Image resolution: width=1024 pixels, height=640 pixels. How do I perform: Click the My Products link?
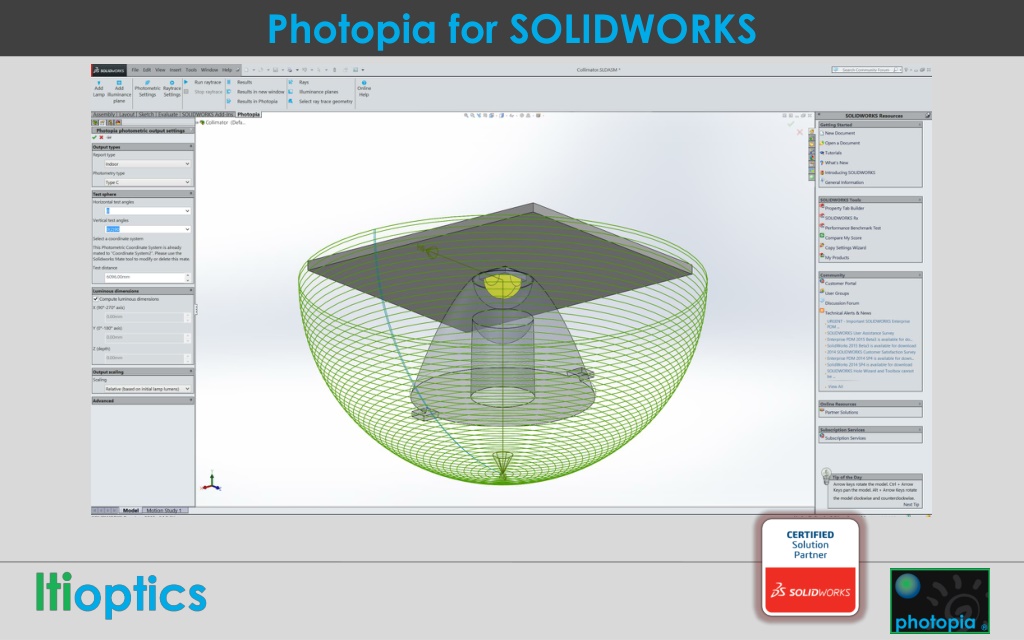coord(836,257)
